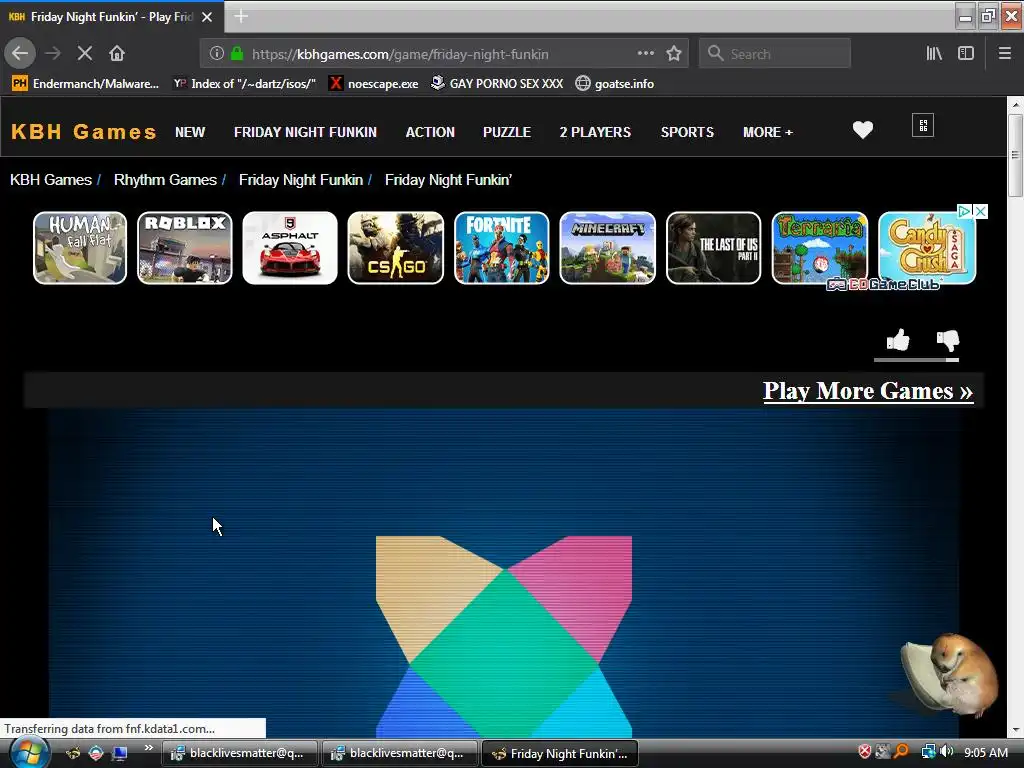Open the Firefox hamburger menu
The width and height of the screenshot is (1024, 768).
[1005, 54]
